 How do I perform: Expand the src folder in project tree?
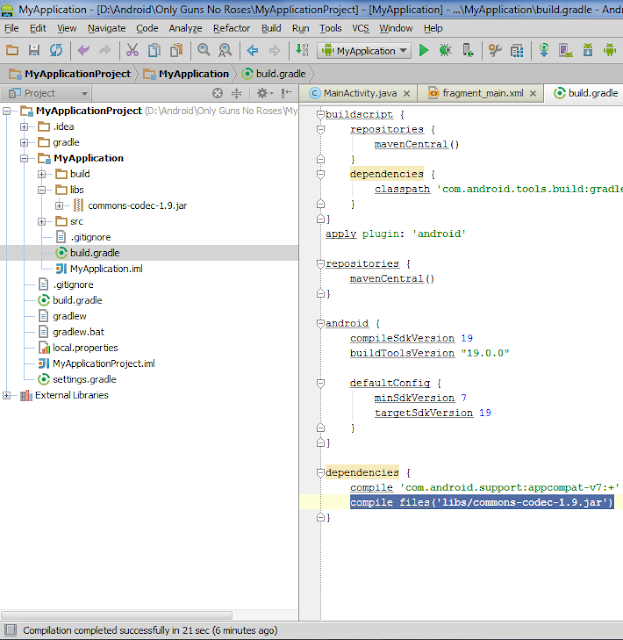coord(43,221)
